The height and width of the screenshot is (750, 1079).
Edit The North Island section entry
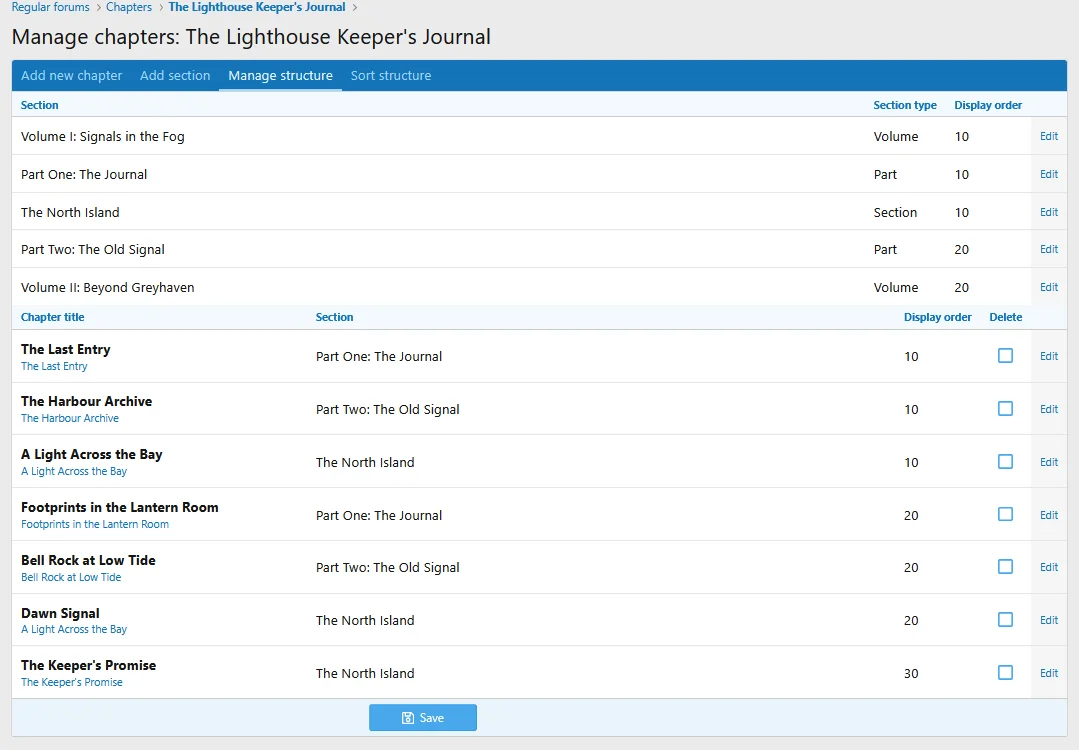[x=1049, y=212]
